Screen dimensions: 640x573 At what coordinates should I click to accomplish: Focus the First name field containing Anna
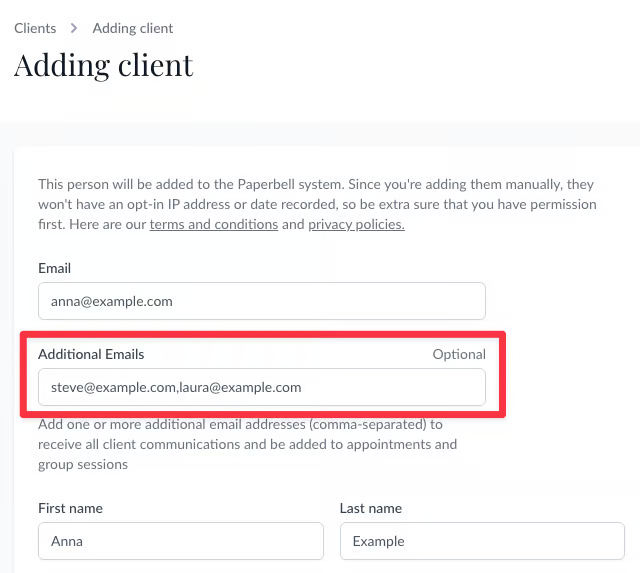[181, 541]
